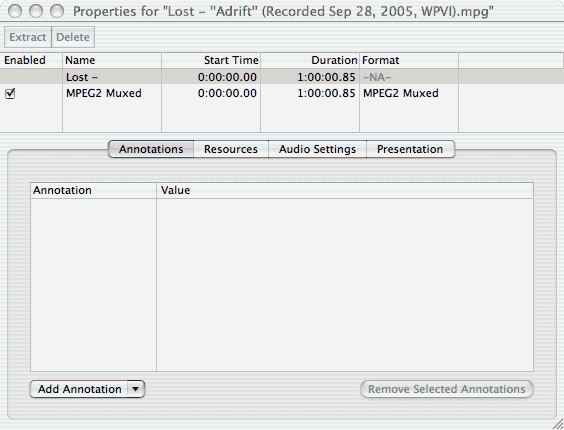Open the Audio Settings tab

pyautogui.click(x=317, y=149)
